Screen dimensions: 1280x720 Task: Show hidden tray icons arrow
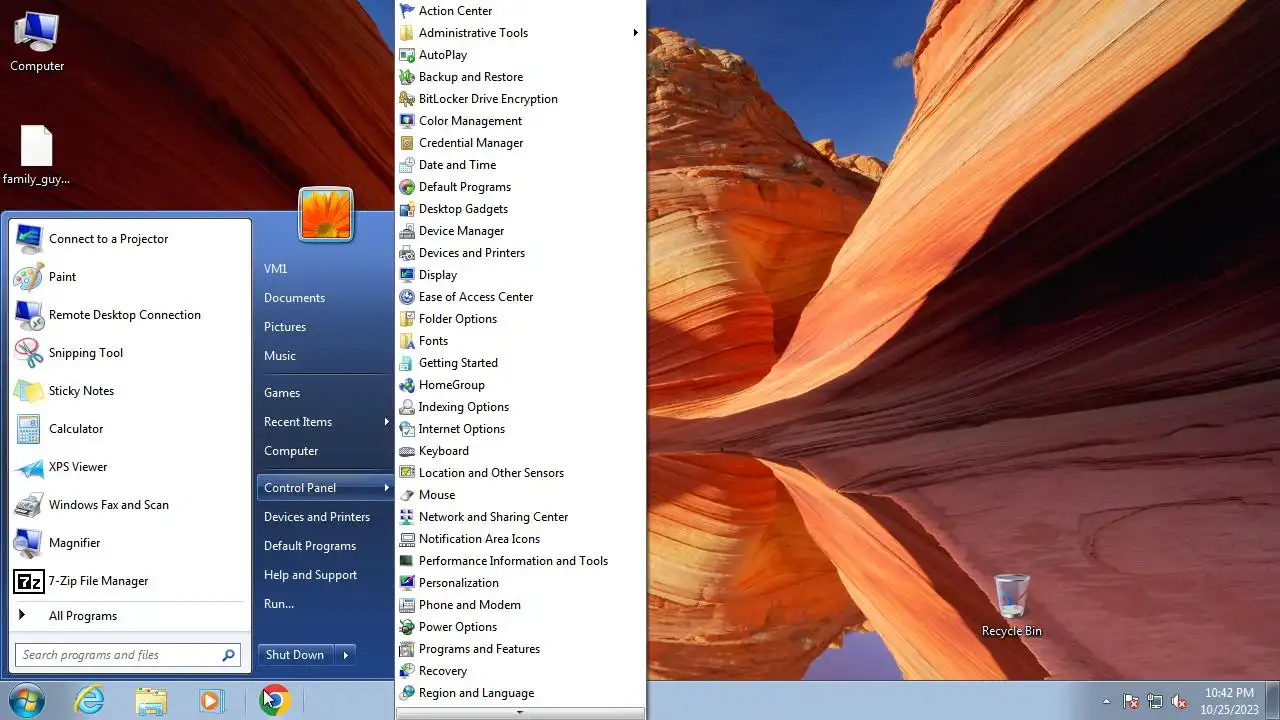pyautogui.click(x=1106, y=701)
